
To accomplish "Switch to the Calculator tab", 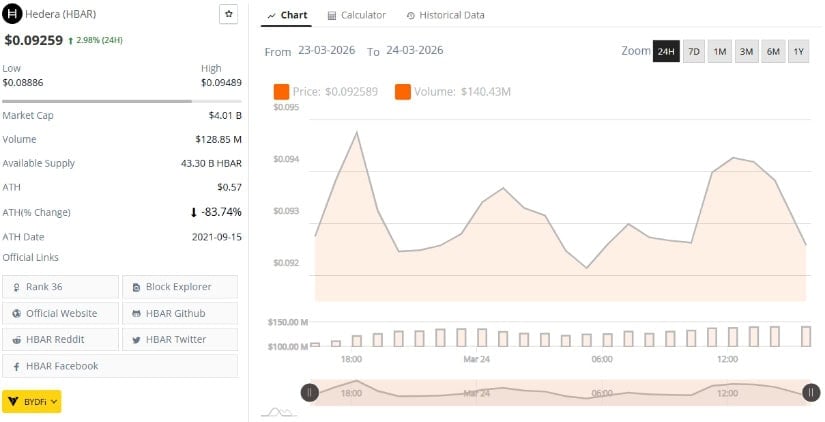I will point(356,15).
